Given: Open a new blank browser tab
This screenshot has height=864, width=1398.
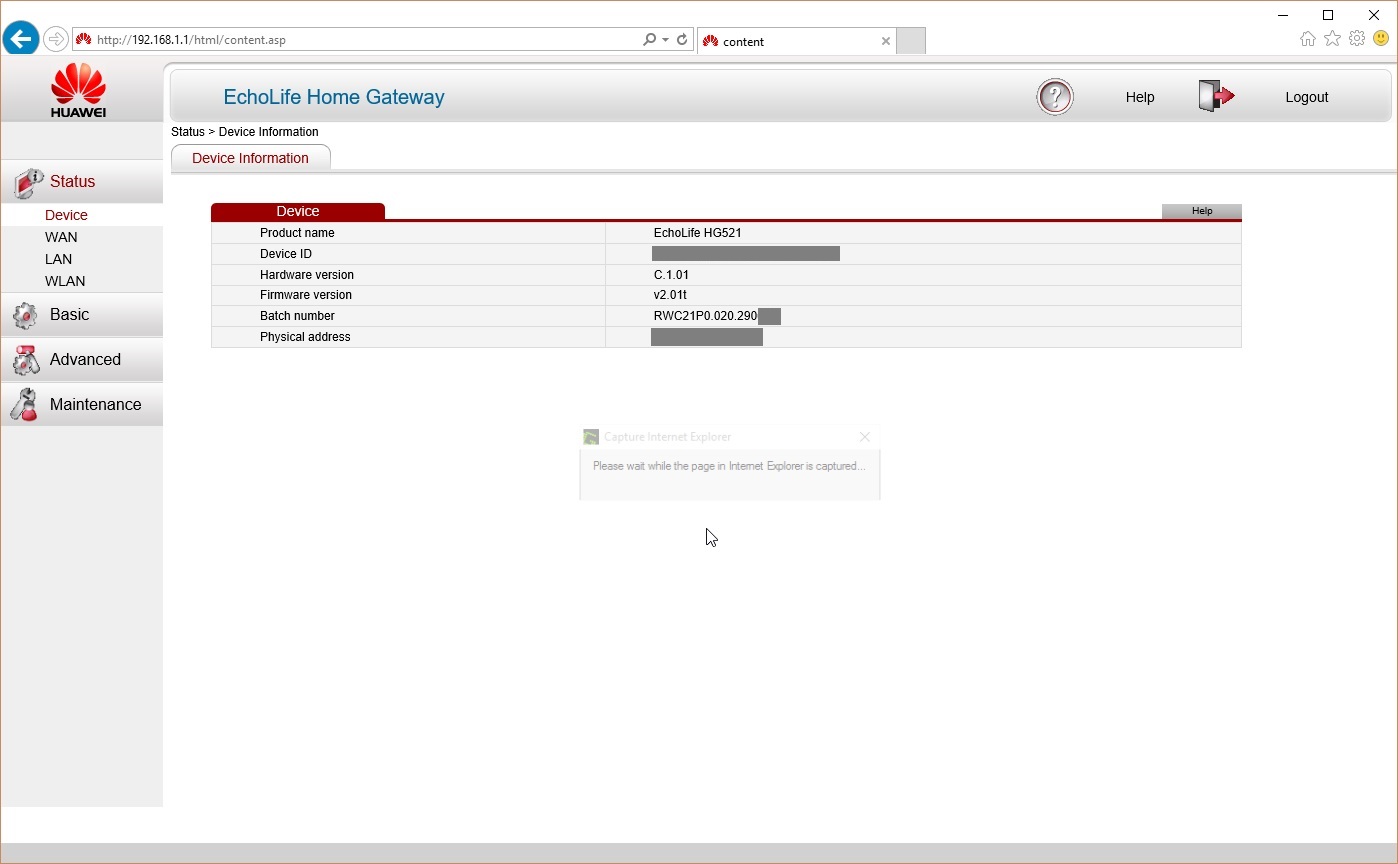Looking at the screenshot, I should point(911,41).
